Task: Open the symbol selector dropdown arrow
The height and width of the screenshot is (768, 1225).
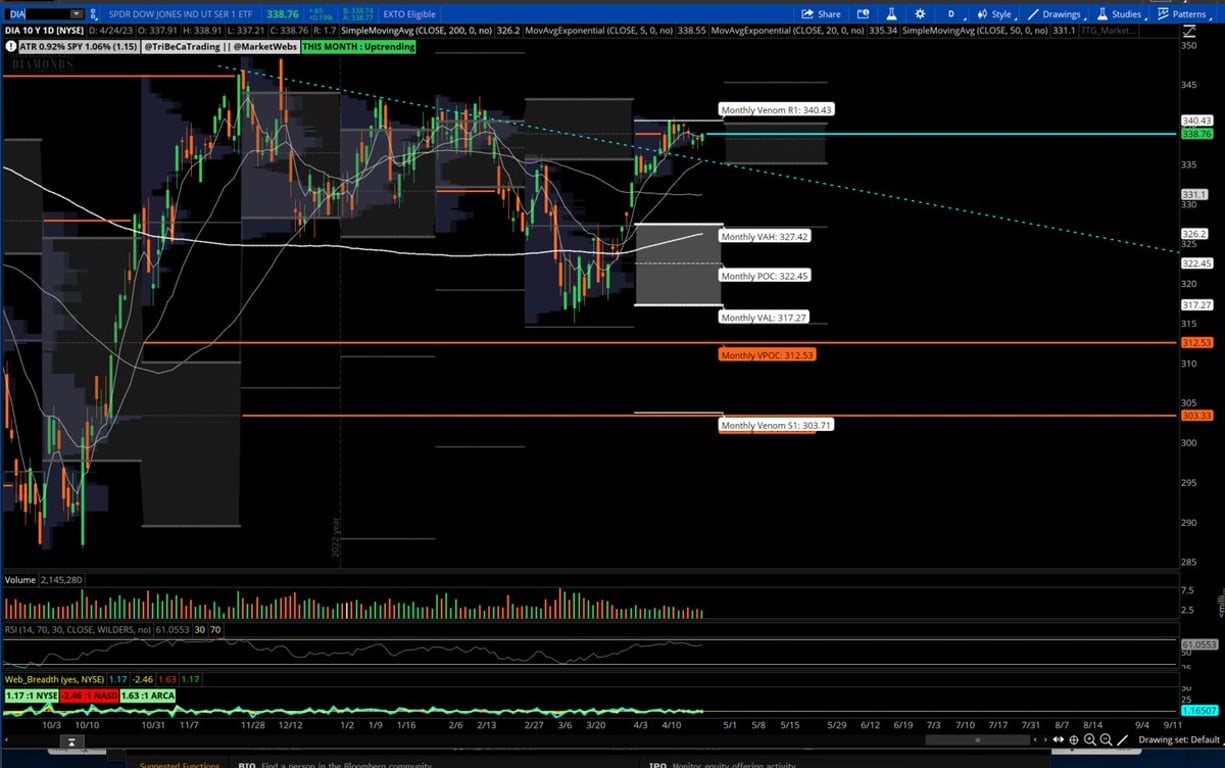Action: [77, 14]
